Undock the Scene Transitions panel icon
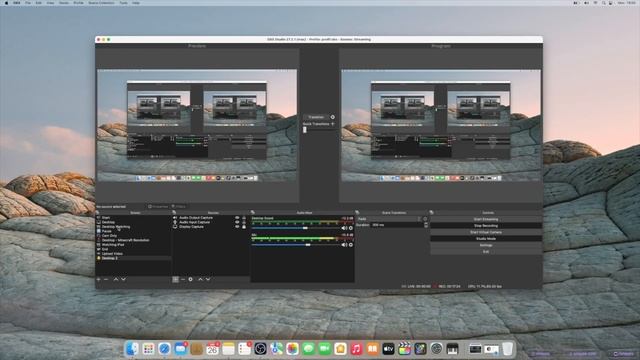The image size is (640, 360). 357,212
